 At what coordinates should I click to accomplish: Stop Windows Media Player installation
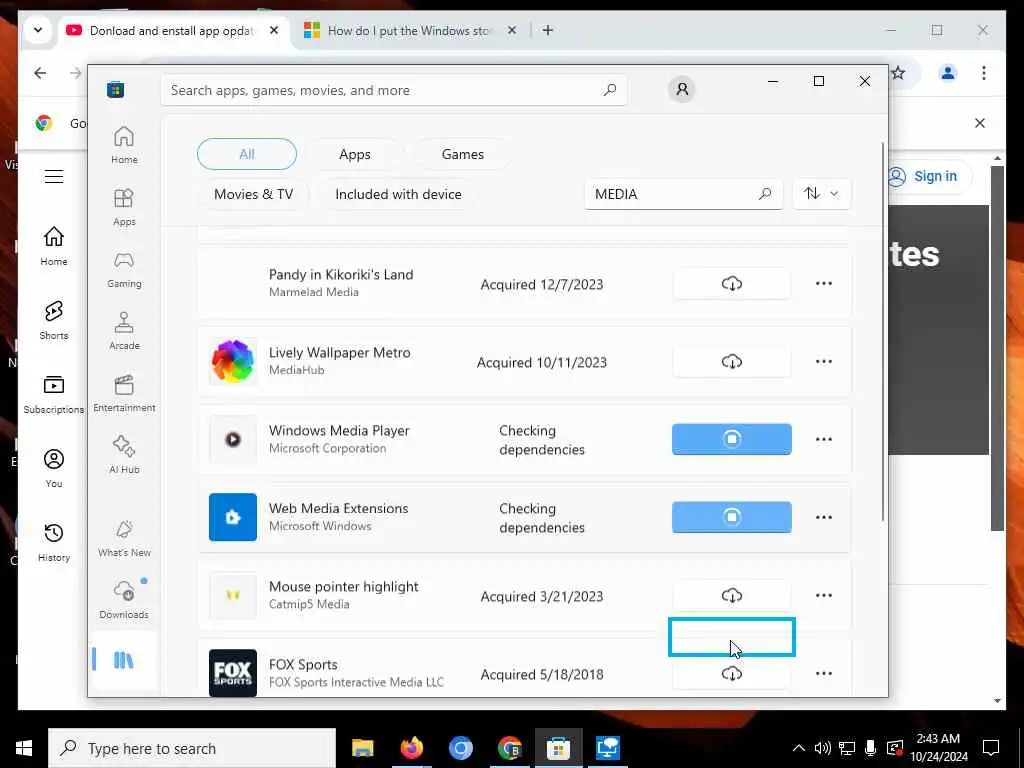731,439
